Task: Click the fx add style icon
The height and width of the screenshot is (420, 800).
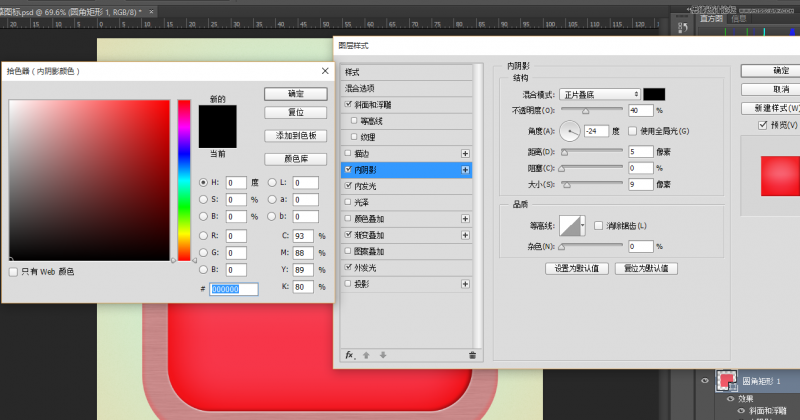Action: 349,355
